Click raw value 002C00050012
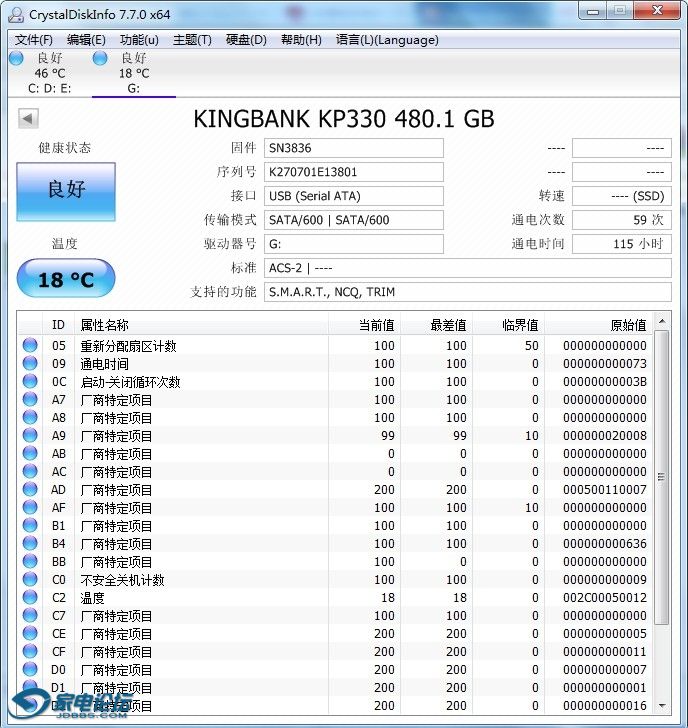This screenshot has height=728, width=688. pyautogui.click(x=604, y=598)
